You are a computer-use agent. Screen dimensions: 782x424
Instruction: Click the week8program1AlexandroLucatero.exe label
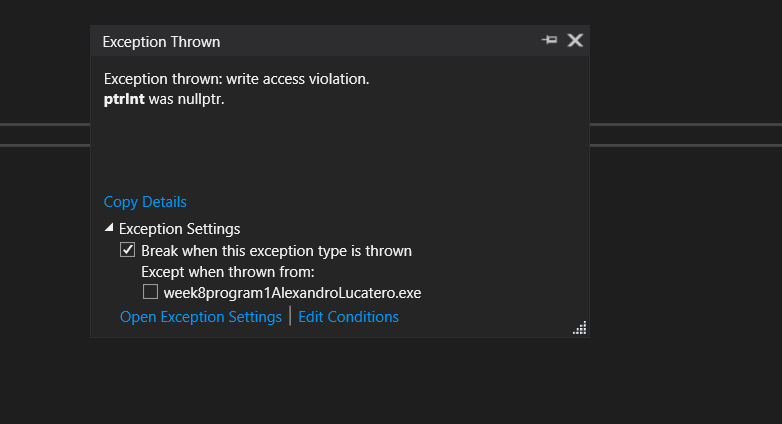(292, 293)
